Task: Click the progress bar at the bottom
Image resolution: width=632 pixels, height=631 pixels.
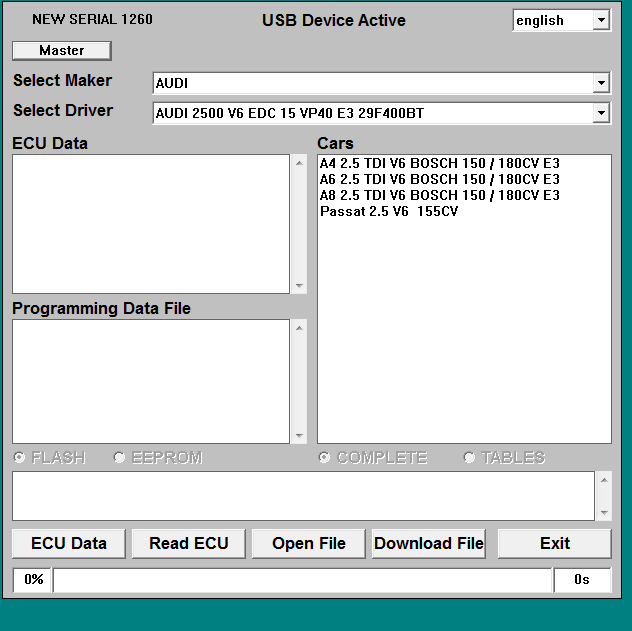Action: coord(302,580)
